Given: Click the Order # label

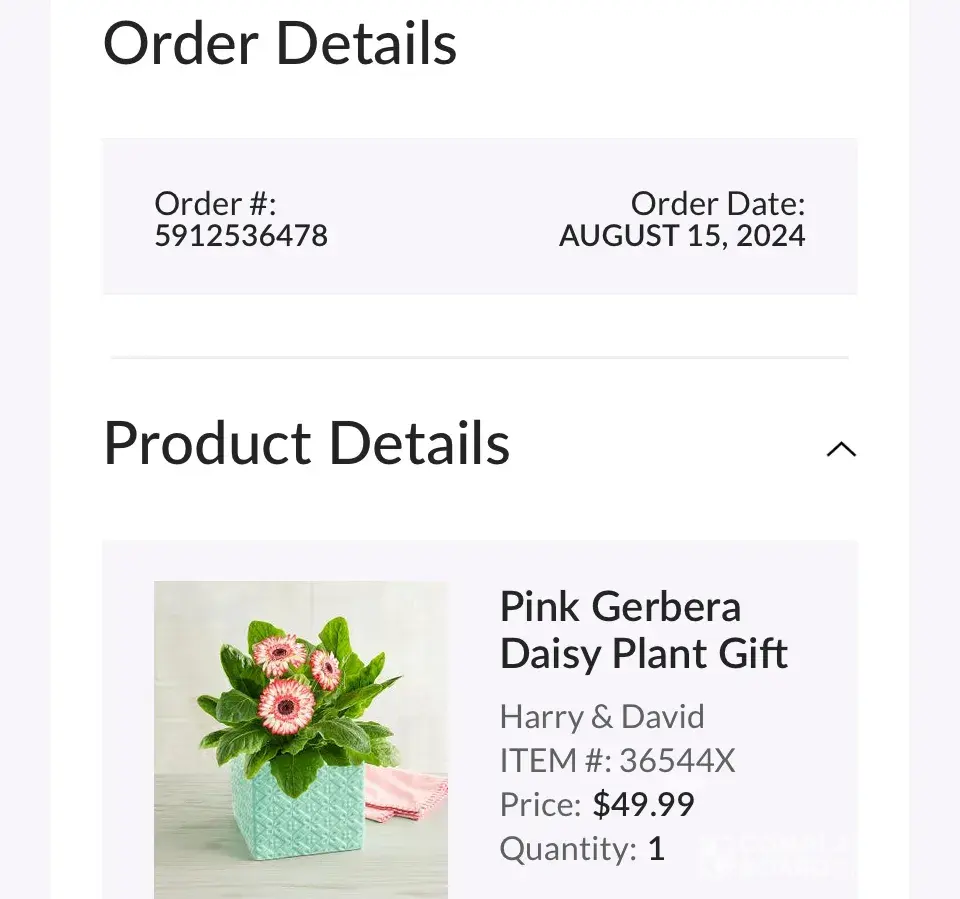Looking at the screenshot, I should coord(215,204).
